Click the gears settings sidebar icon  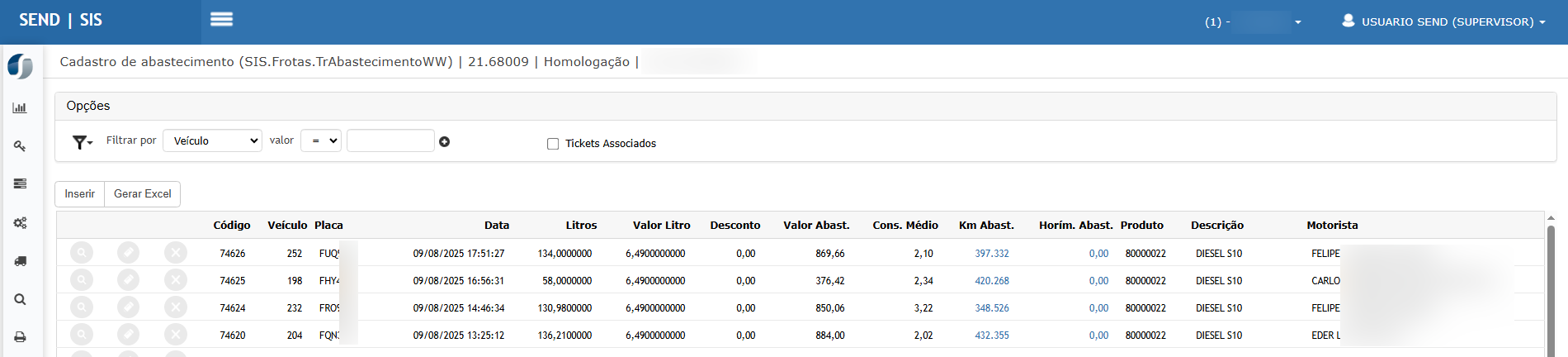click(20, 223)
